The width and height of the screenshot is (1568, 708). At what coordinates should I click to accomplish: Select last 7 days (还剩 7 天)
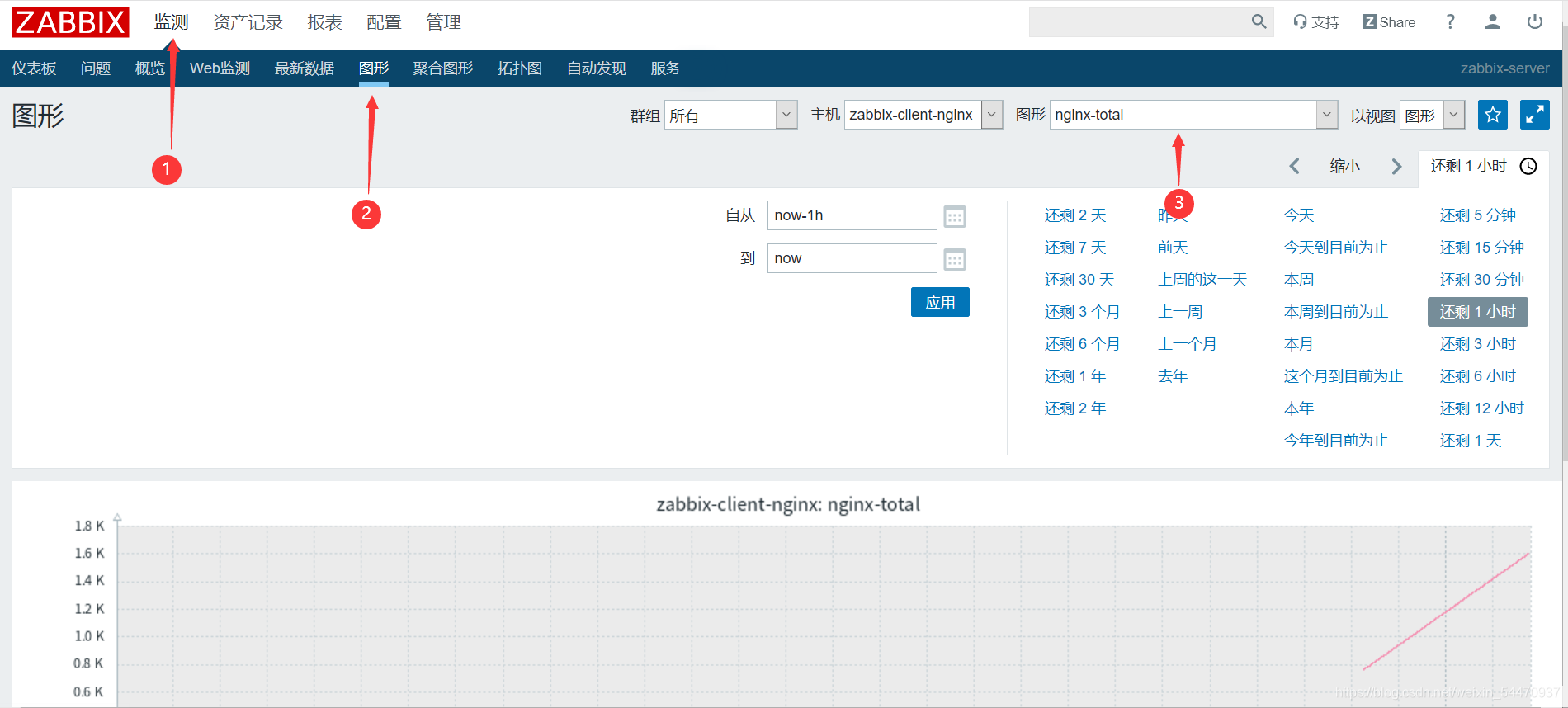[x=1075, y=248]
